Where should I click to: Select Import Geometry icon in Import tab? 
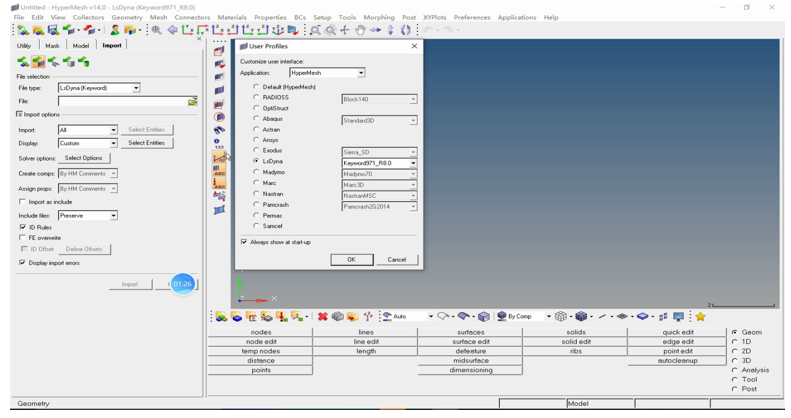(x=53, y=62)
